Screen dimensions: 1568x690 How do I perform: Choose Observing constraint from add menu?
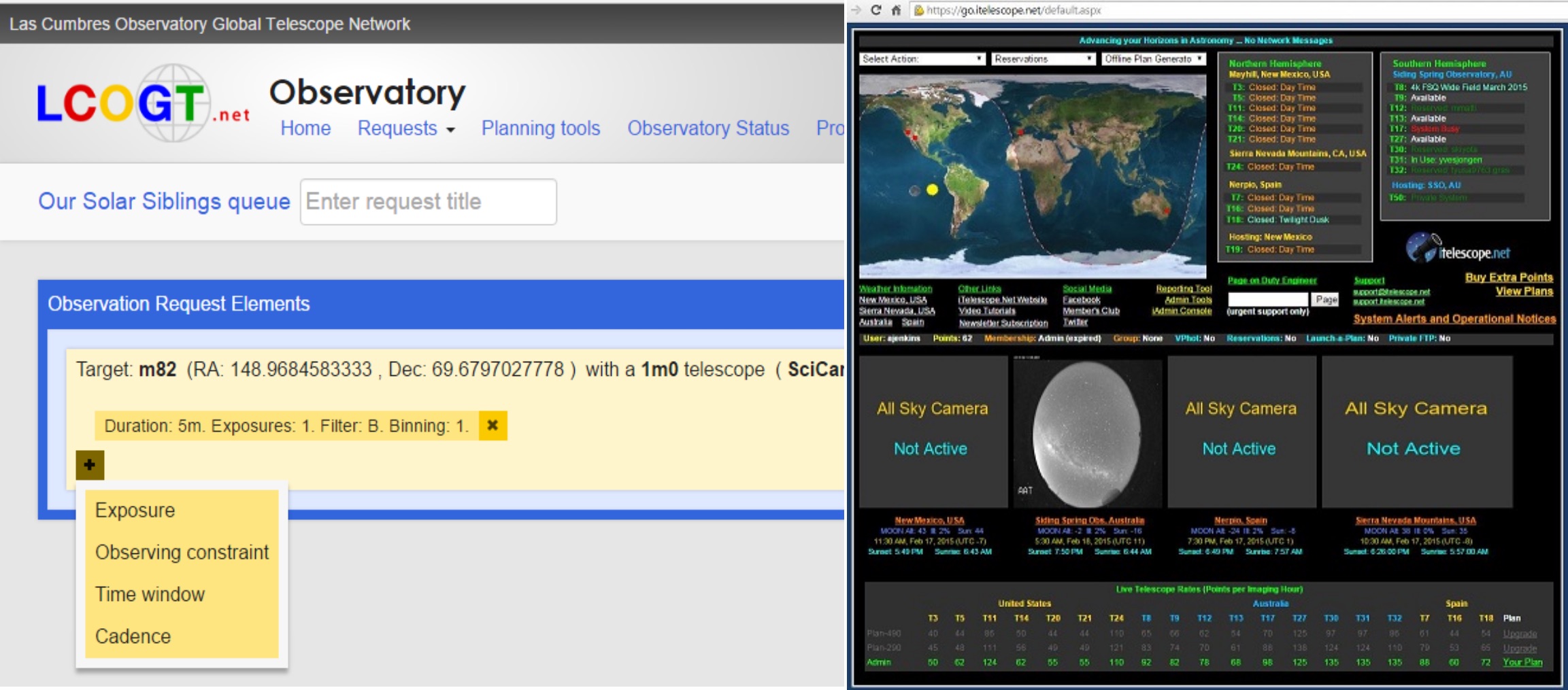point(182,552)
